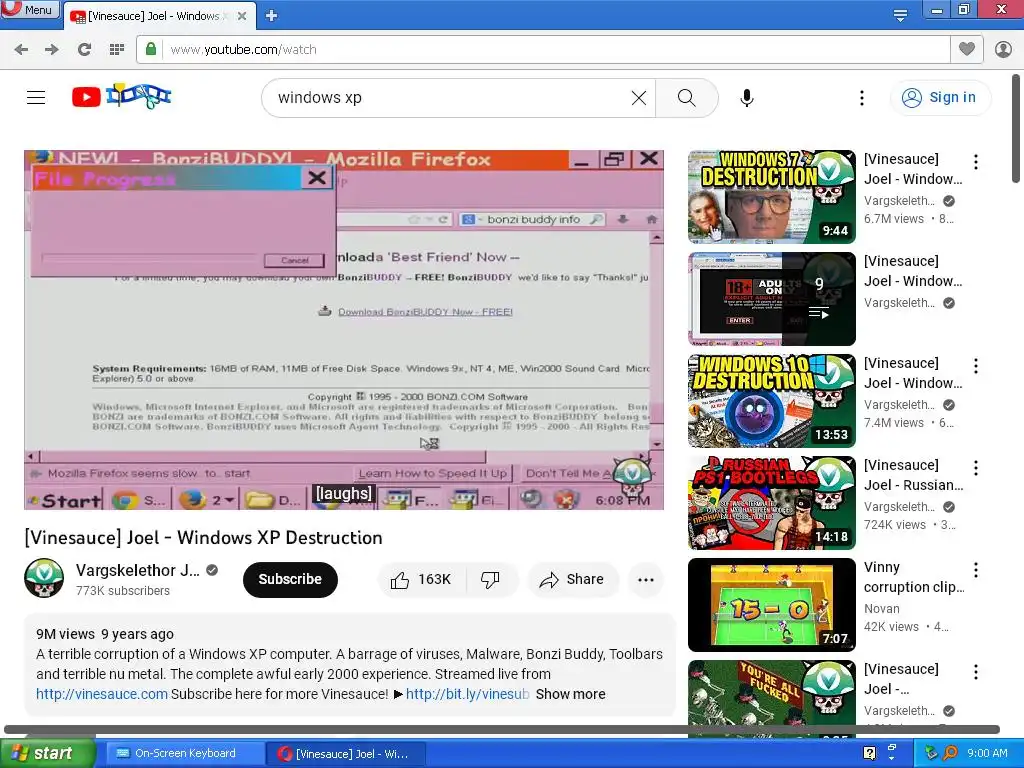Screen dimensions: 1024x768
Task: Open options menu for Vinny corruption clip
Action: (x=976, y=569)
